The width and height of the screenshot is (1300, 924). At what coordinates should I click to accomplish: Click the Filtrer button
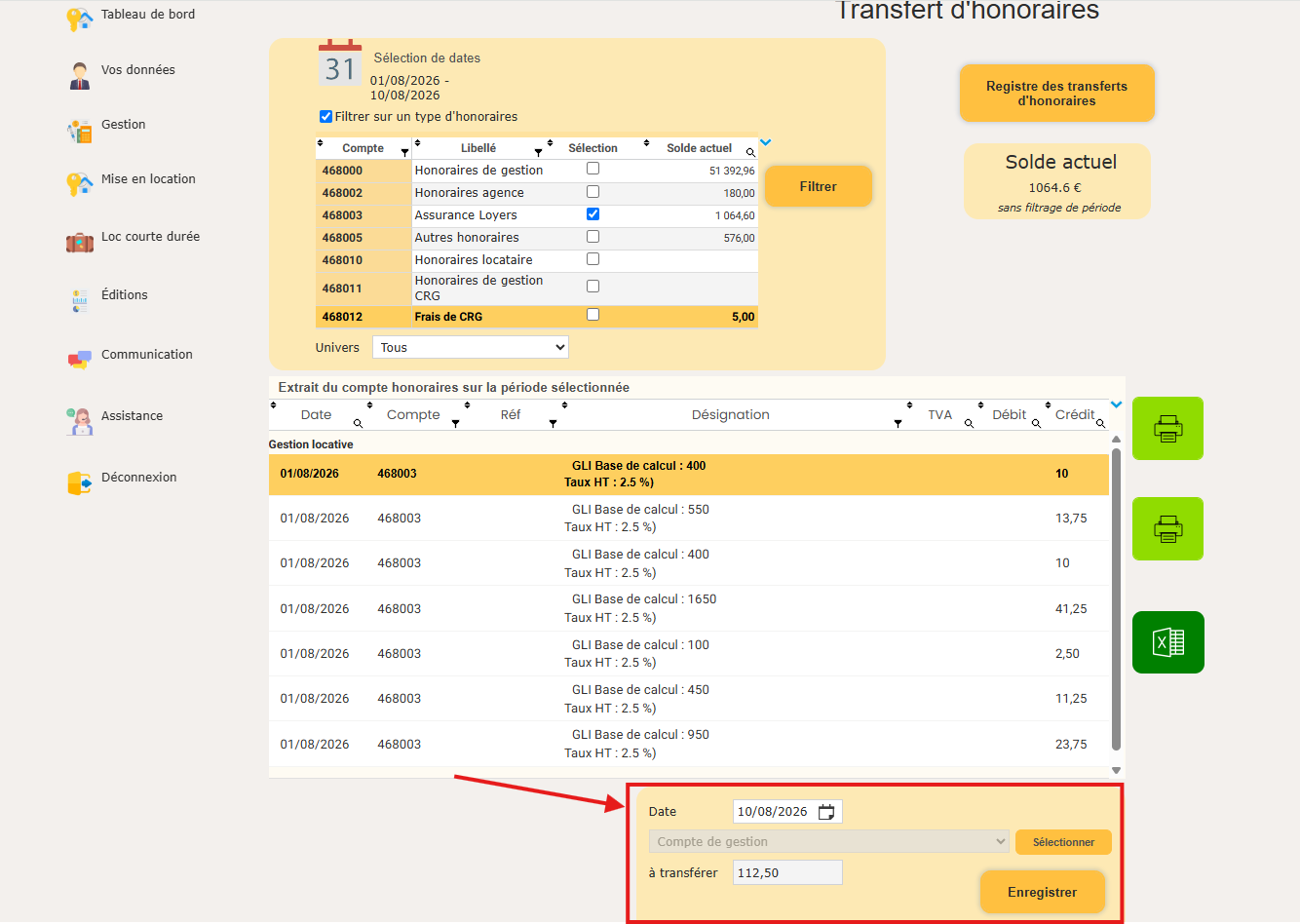(x=818, y=186)
